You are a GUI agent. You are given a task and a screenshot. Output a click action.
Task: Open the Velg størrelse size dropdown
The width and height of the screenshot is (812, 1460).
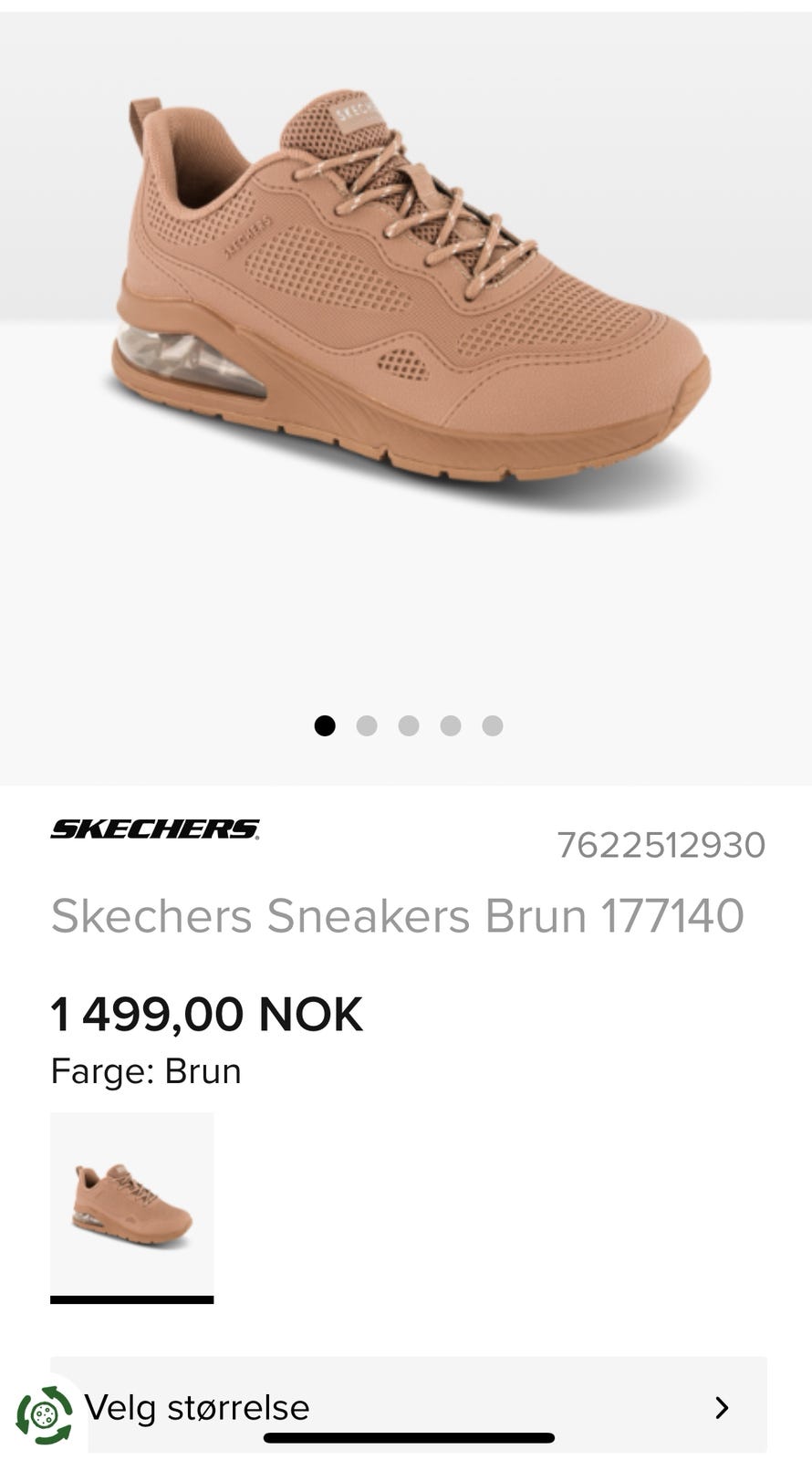click(x=409, y=1404)
